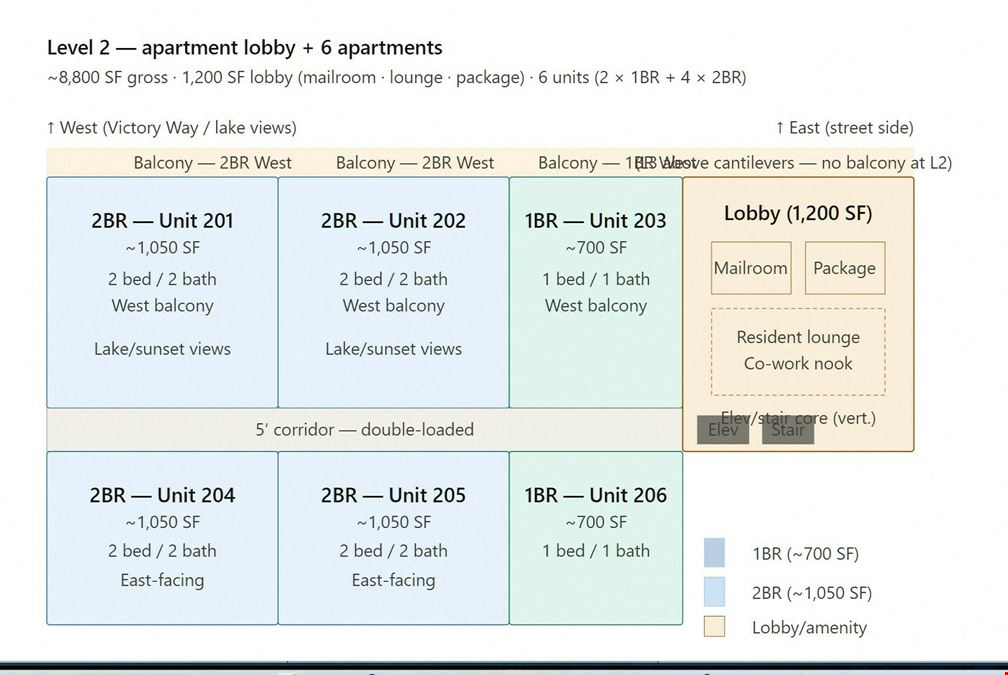The height and width of the screenshot is (675, 1008).
Task: Select the 1BR Unit 203 block
Action: click(596, 292)
